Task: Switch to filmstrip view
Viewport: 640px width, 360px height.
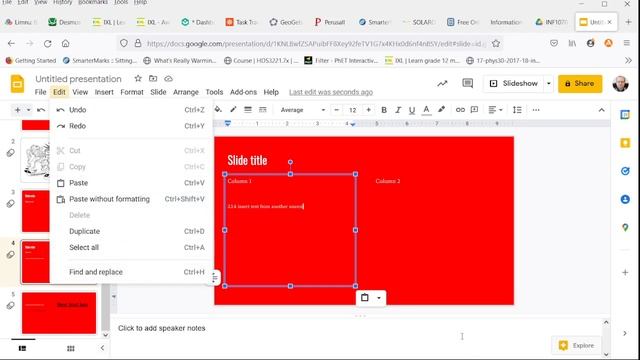Action: click(22, 348)
